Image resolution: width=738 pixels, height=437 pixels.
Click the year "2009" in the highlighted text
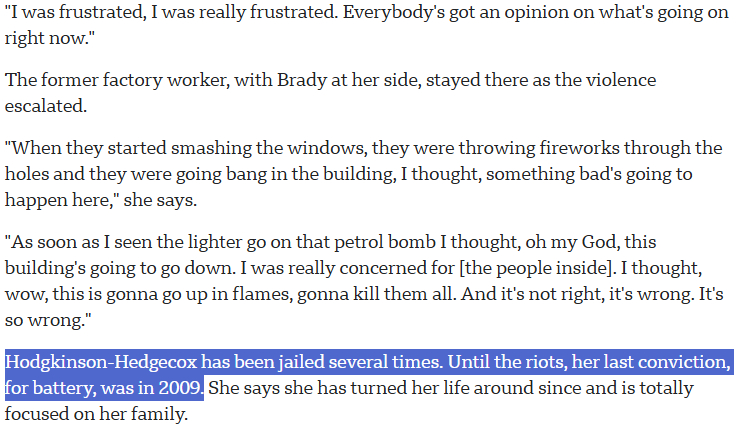tap(182, 386)
